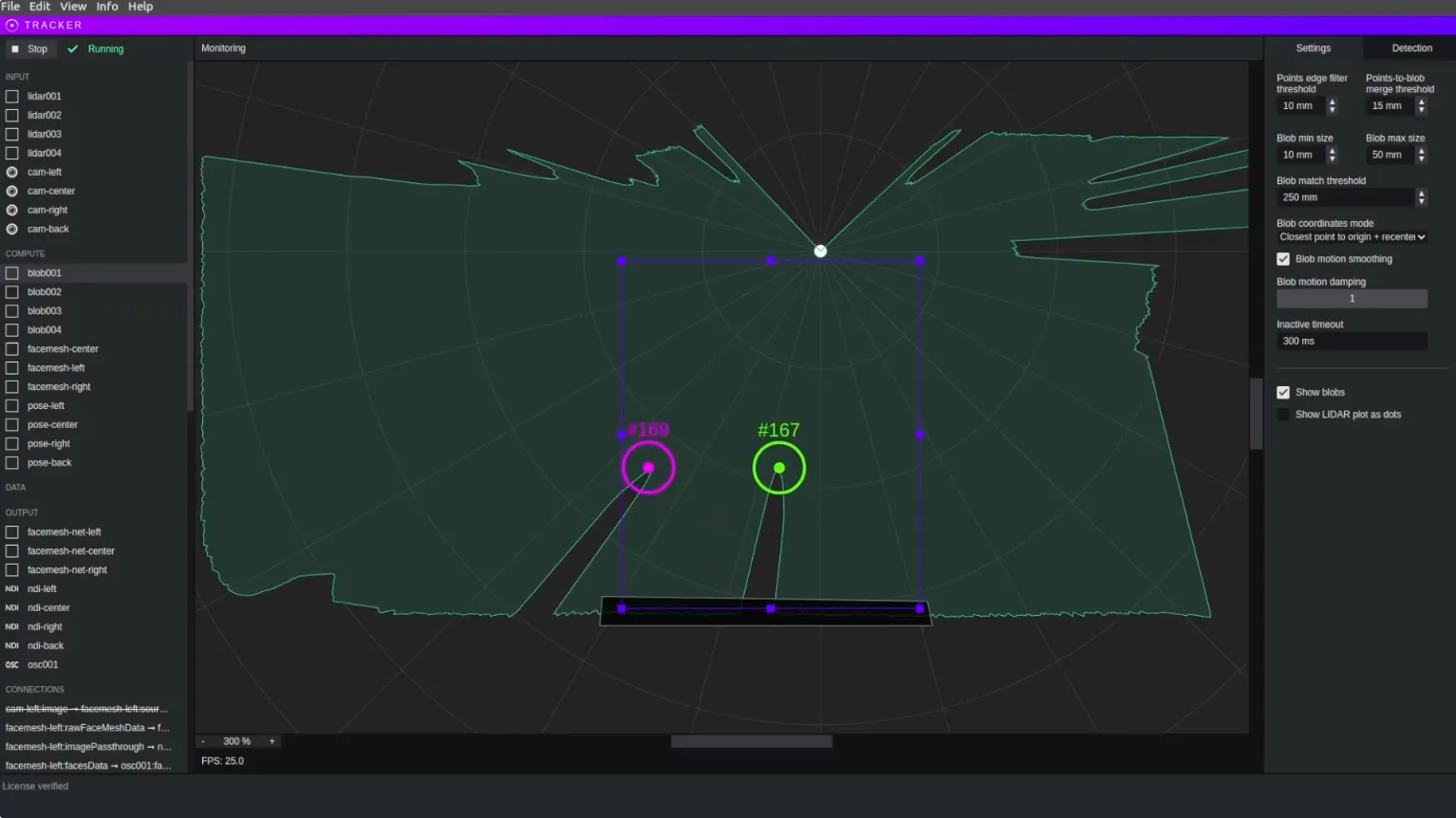Increase Points-to-blob merge threshold with up arrow

(1421, 102)
